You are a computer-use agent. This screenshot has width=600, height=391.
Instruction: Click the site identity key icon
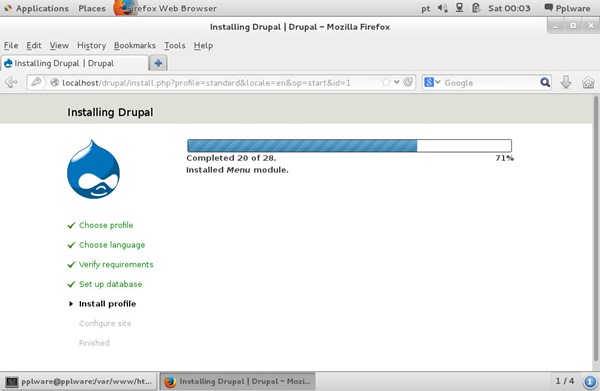36,82
